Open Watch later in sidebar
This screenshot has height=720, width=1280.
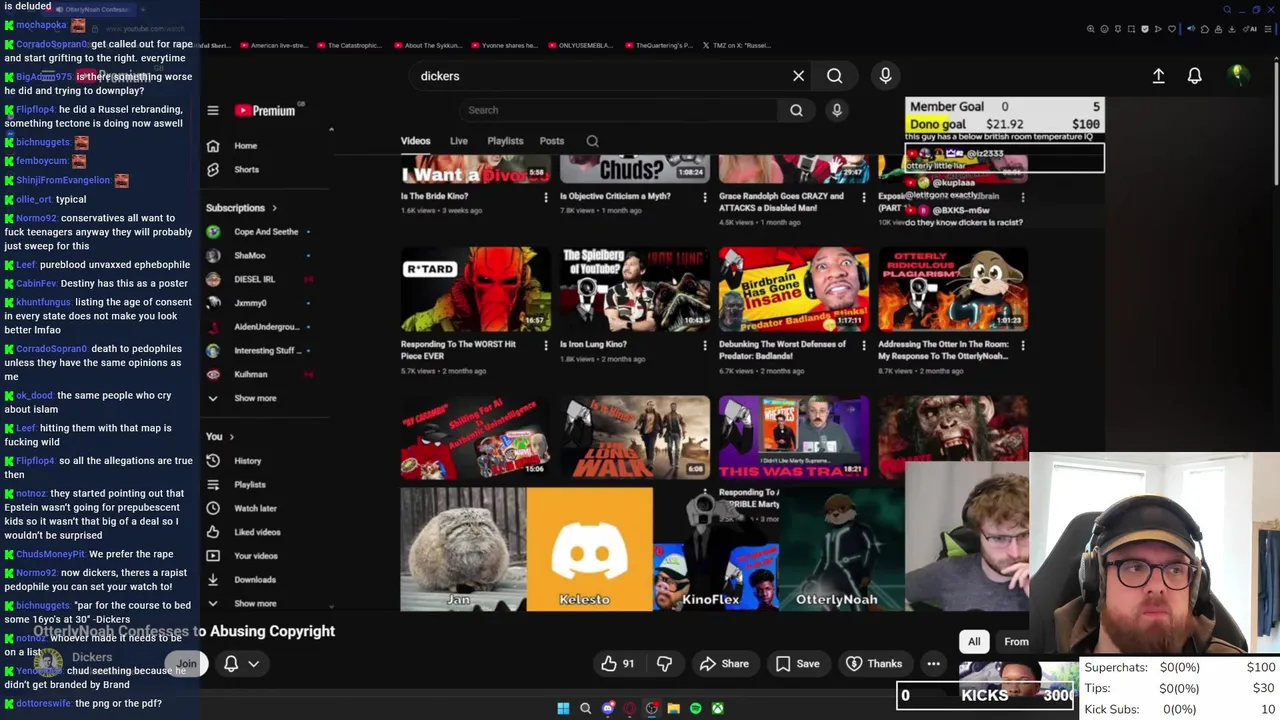pyautogui.click(x=255, y=508)
